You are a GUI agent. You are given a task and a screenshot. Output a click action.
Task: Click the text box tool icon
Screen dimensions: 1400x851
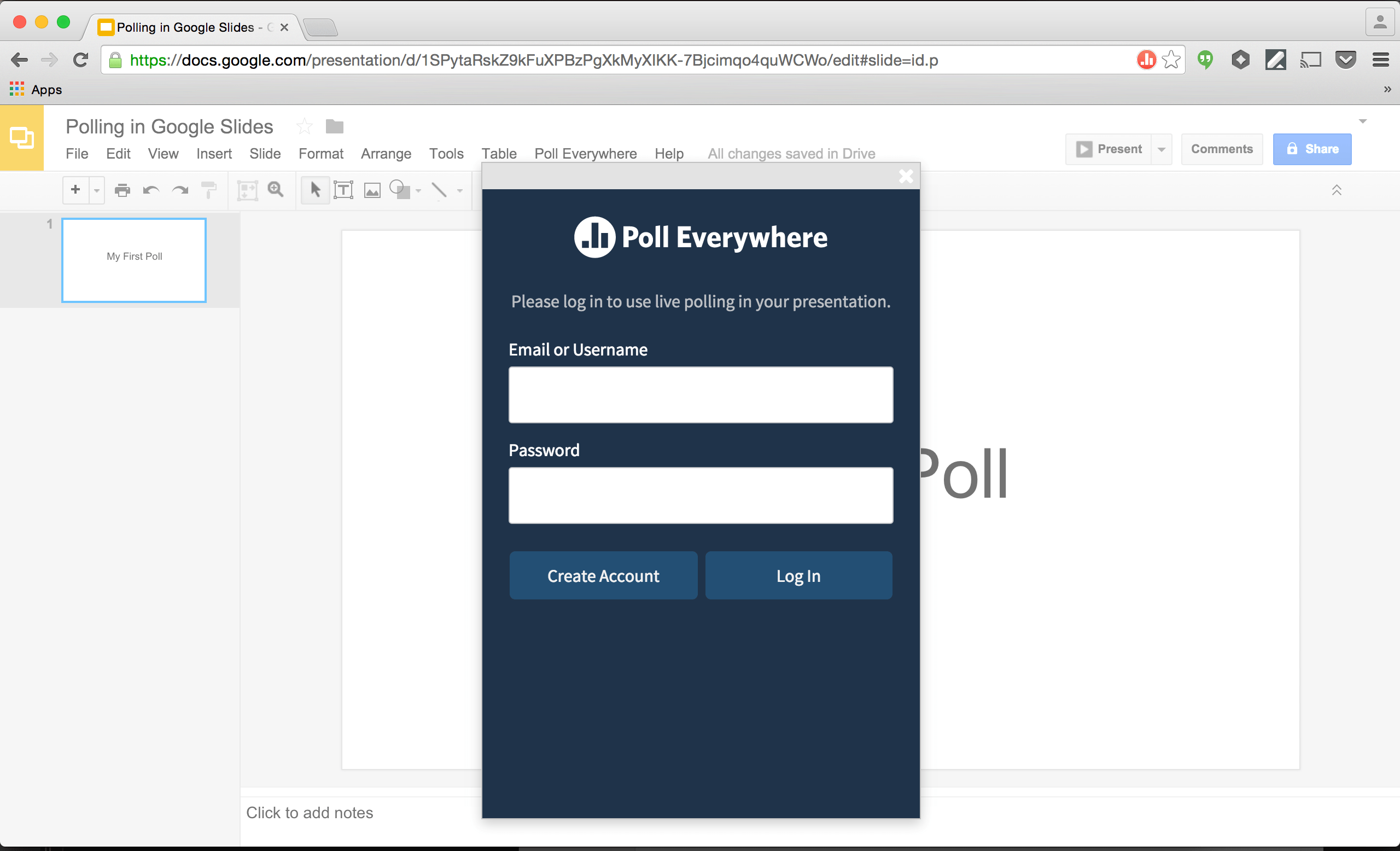(343, 189)
